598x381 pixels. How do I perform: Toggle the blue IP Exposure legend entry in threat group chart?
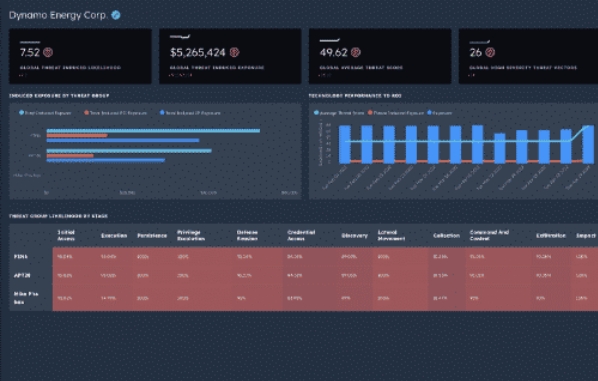click(x=190, y=113)
